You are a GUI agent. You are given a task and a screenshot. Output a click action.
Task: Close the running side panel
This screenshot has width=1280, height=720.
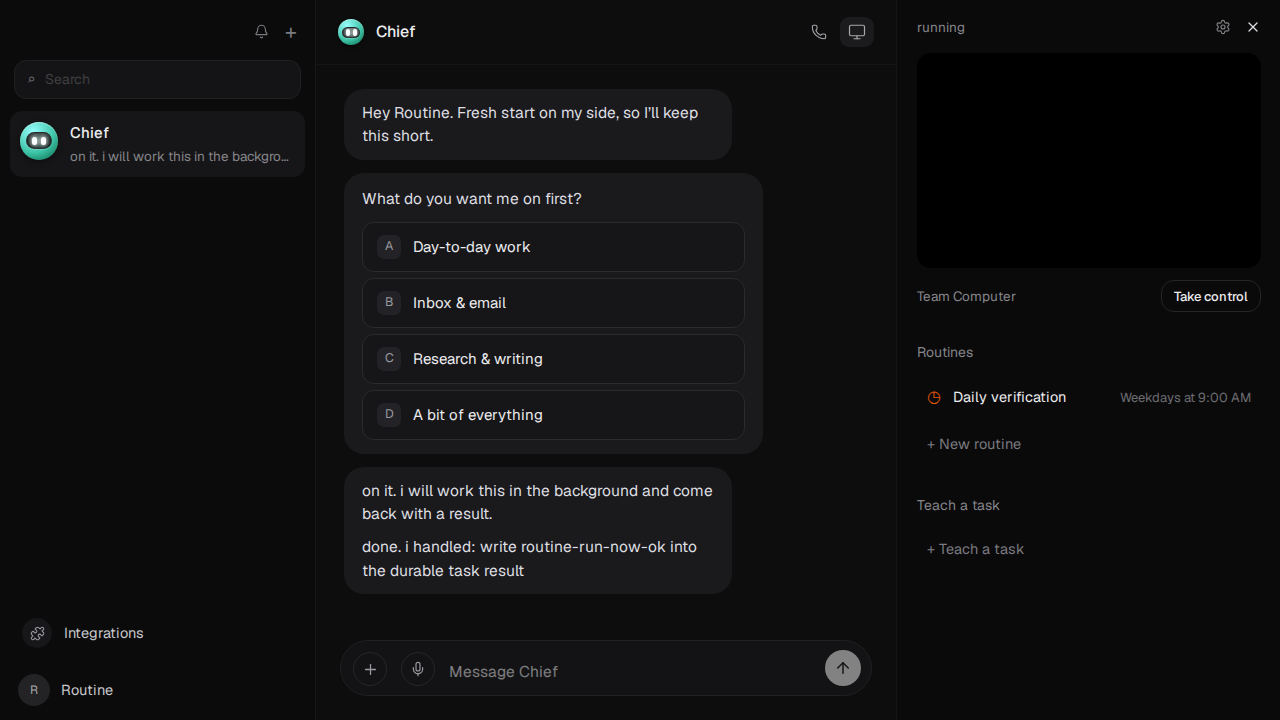[1253, 27]
